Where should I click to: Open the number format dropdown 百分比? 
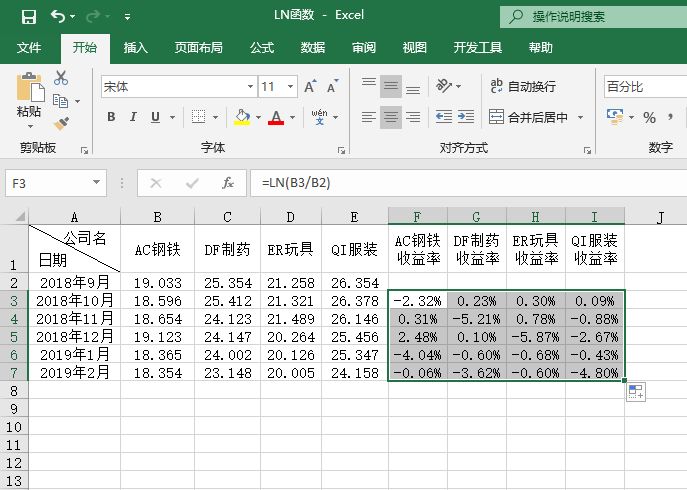tap(643, 87)
